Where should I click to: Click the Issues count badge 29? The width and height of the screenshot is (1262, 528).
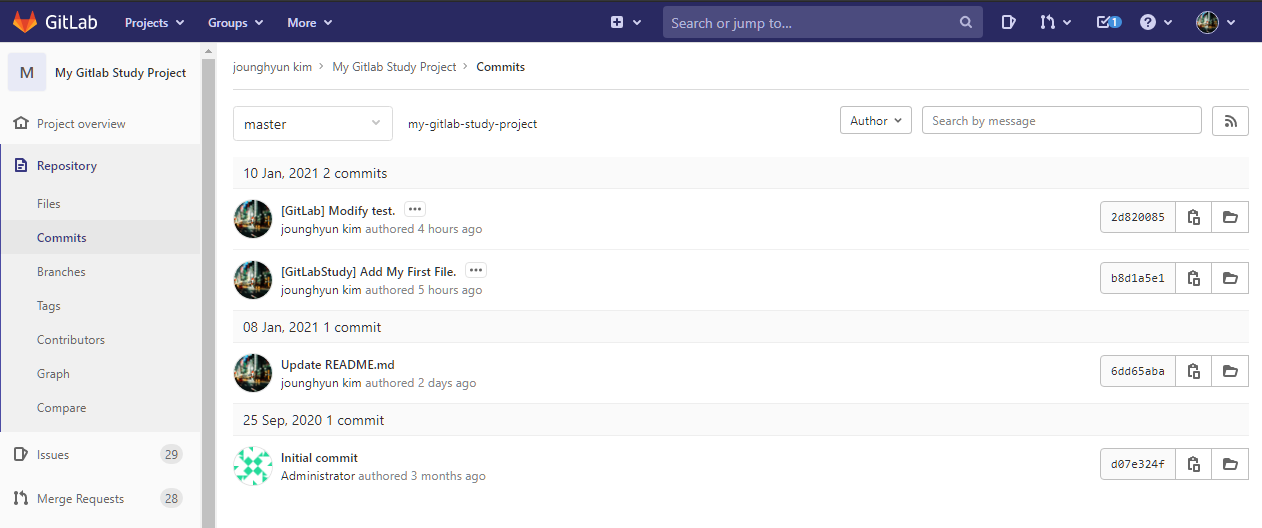171,454
